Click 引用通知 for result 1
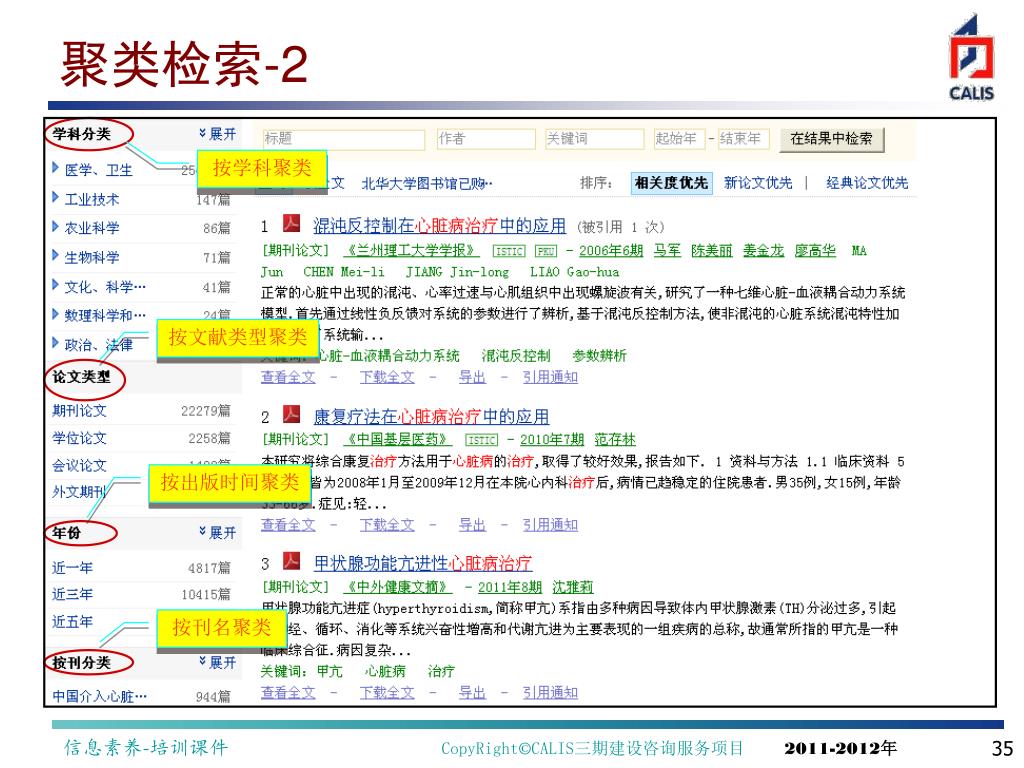The image size is (1024, 768). tap(550, 377)
